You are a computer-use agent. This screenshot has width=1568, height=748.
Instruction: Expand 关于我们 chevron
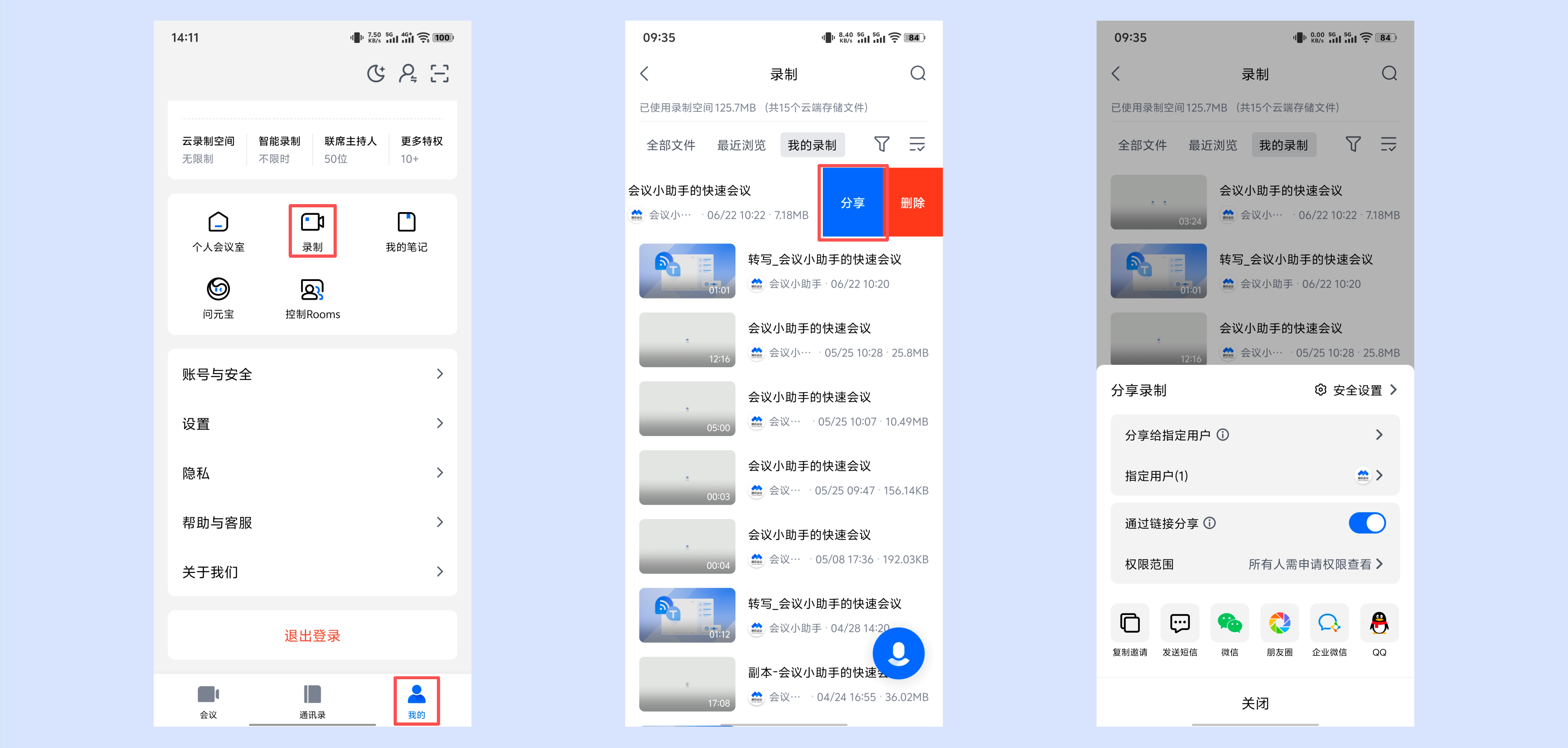pos(439,572)
